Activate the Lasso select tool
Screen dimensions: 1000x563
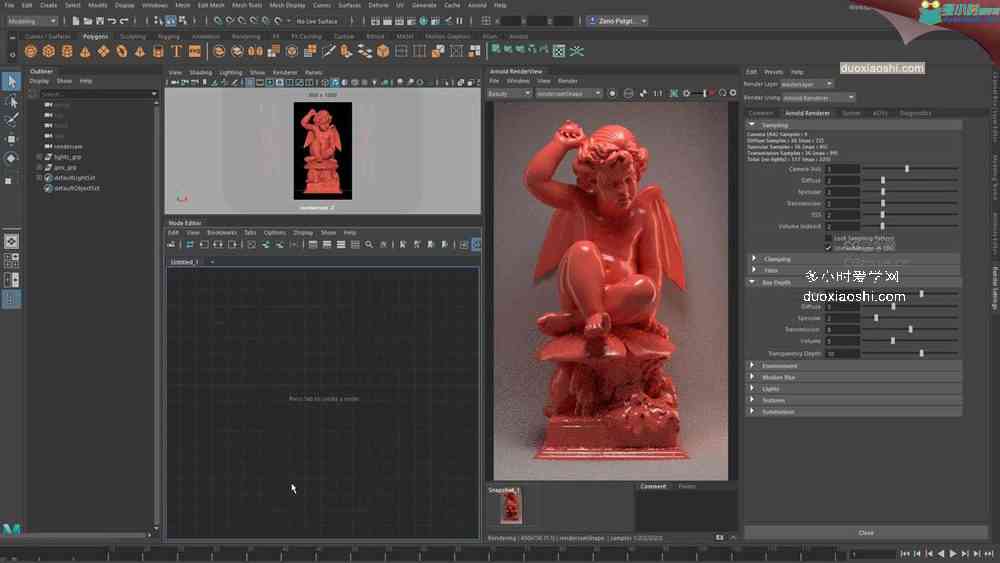11,101
